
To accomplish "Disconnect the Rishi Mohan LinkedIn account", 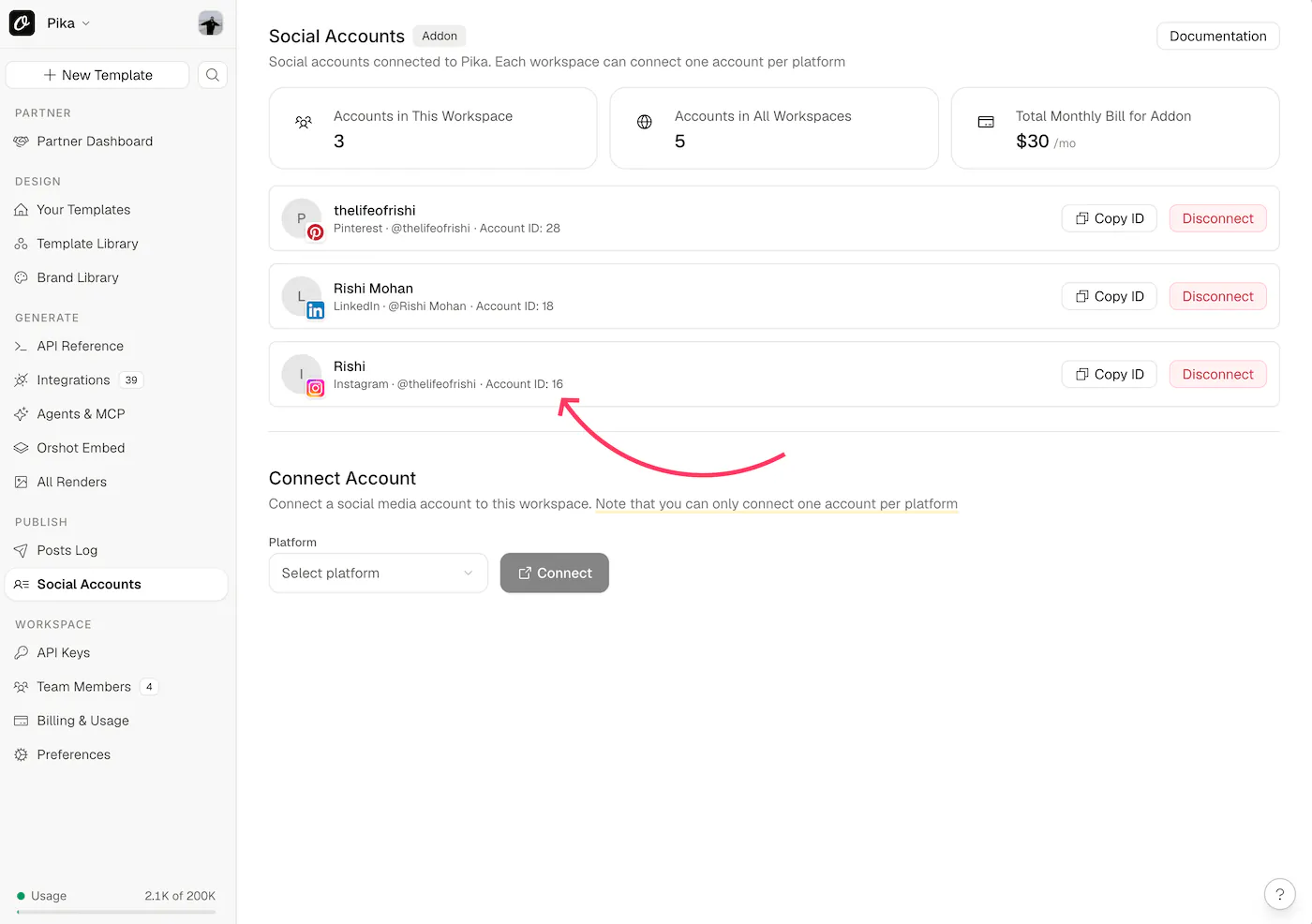I will (x=1217, y=296).
